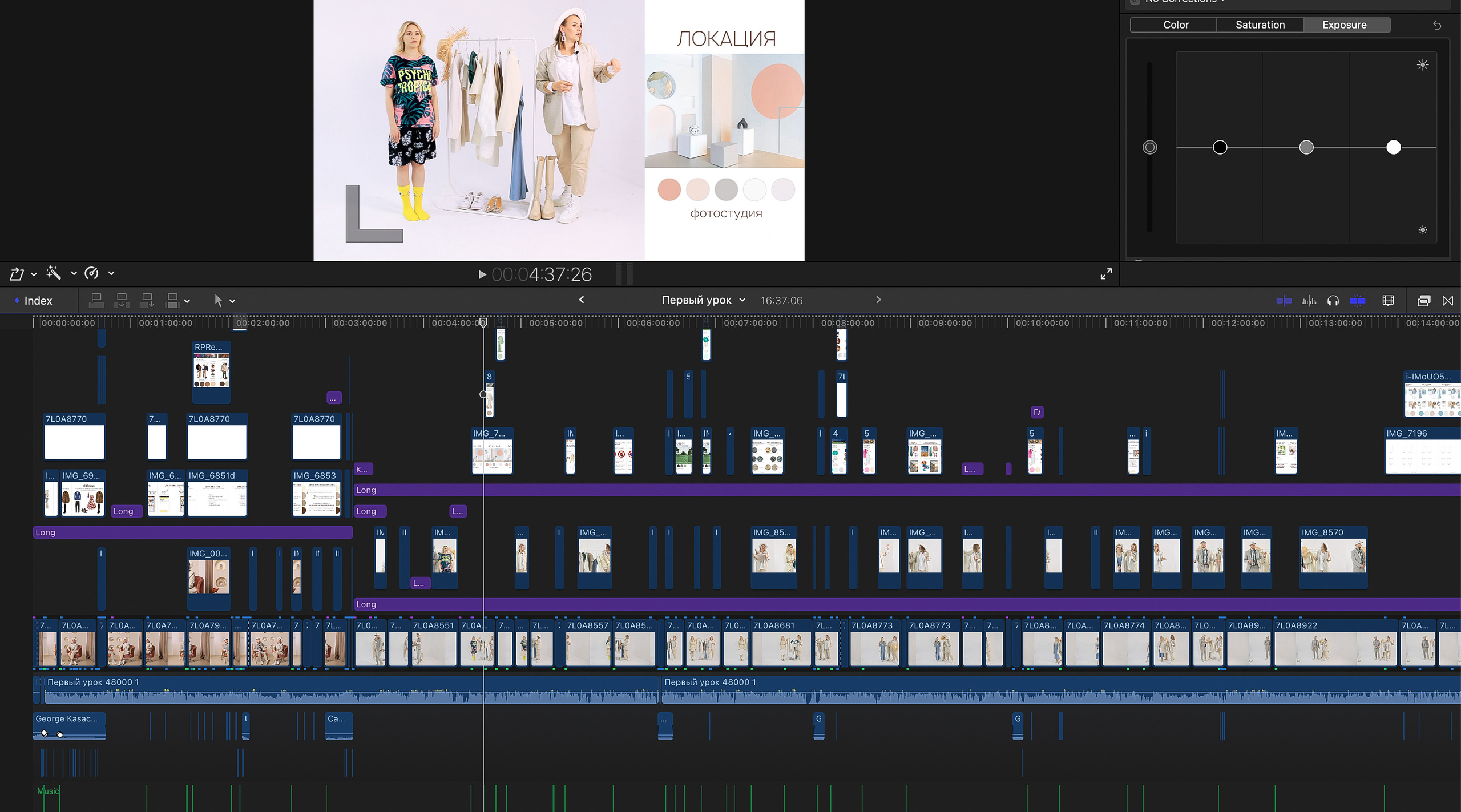Click the connect clip to primary storyline icon
The image size is (1461, 812).
coord(96,300)
